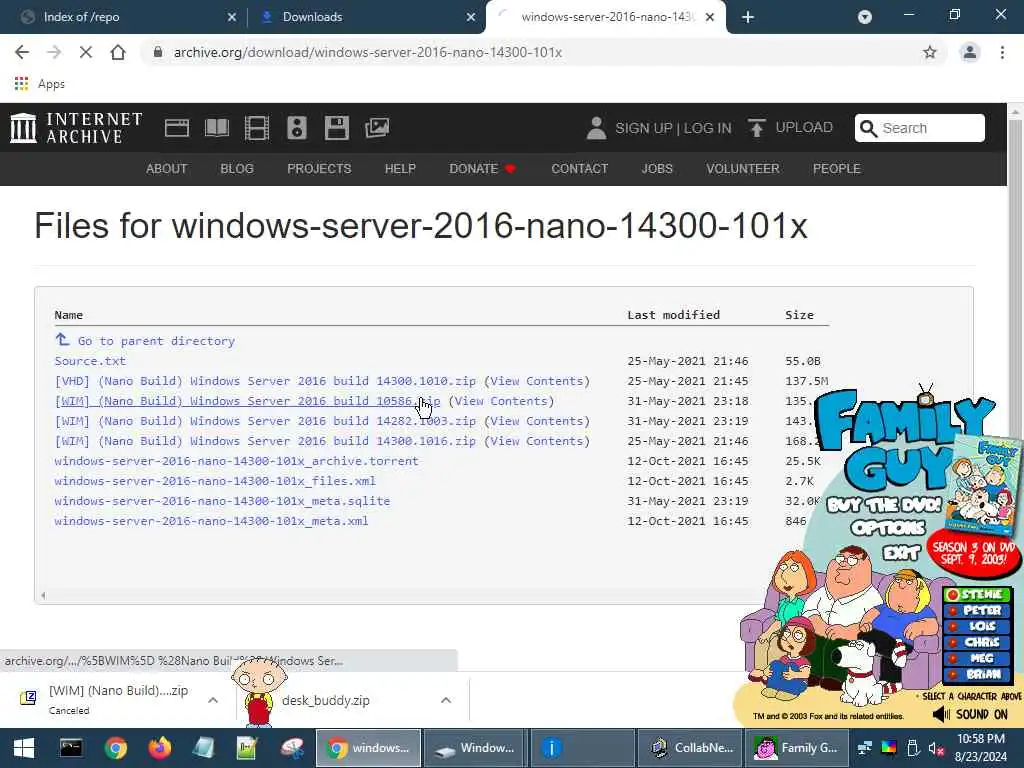Open the PROJECTS menu item

pyautogui.click(x=319, y=168)
